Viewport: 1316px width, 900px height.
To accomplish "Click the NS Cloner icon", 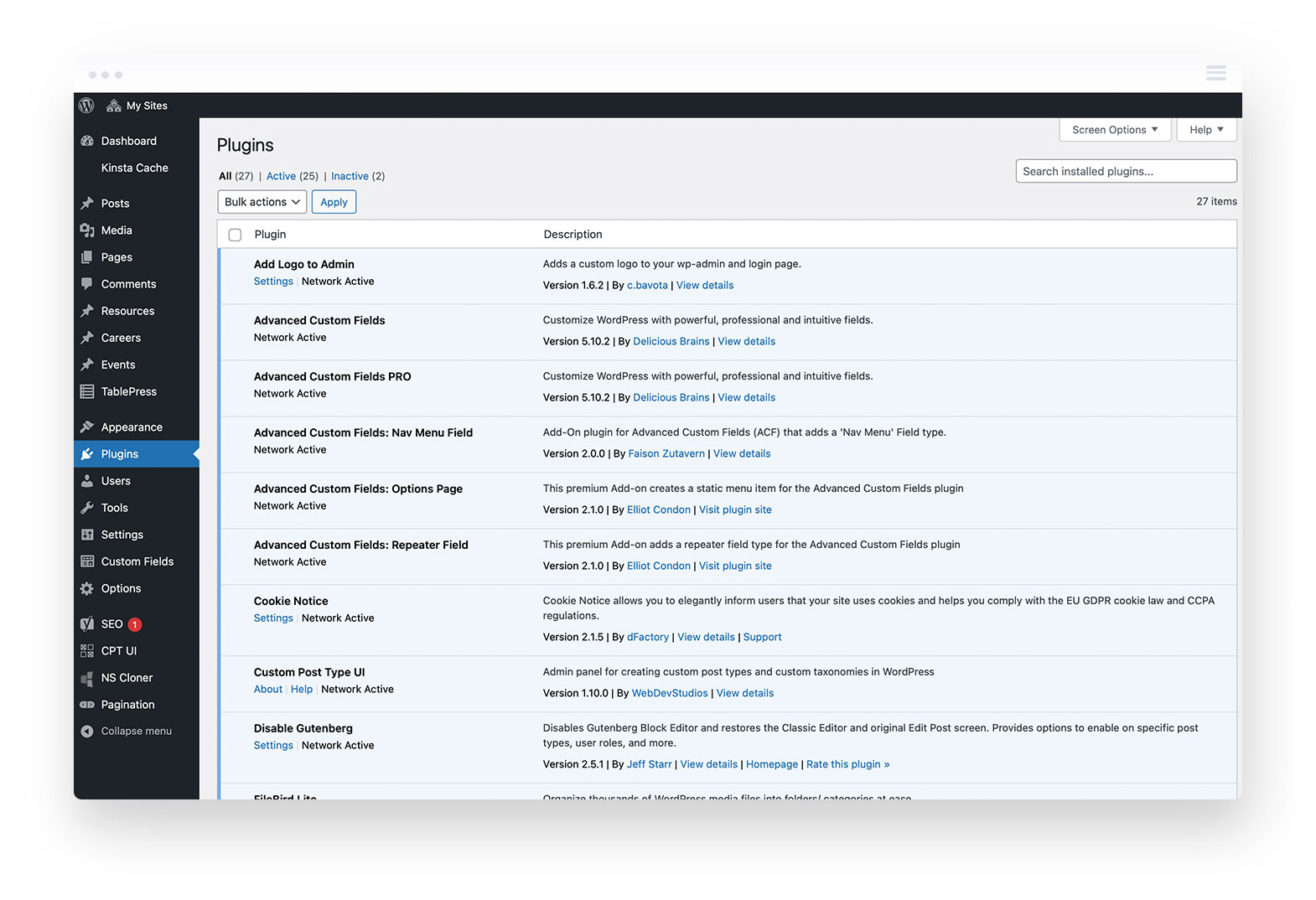I will [x=87, y=678].
